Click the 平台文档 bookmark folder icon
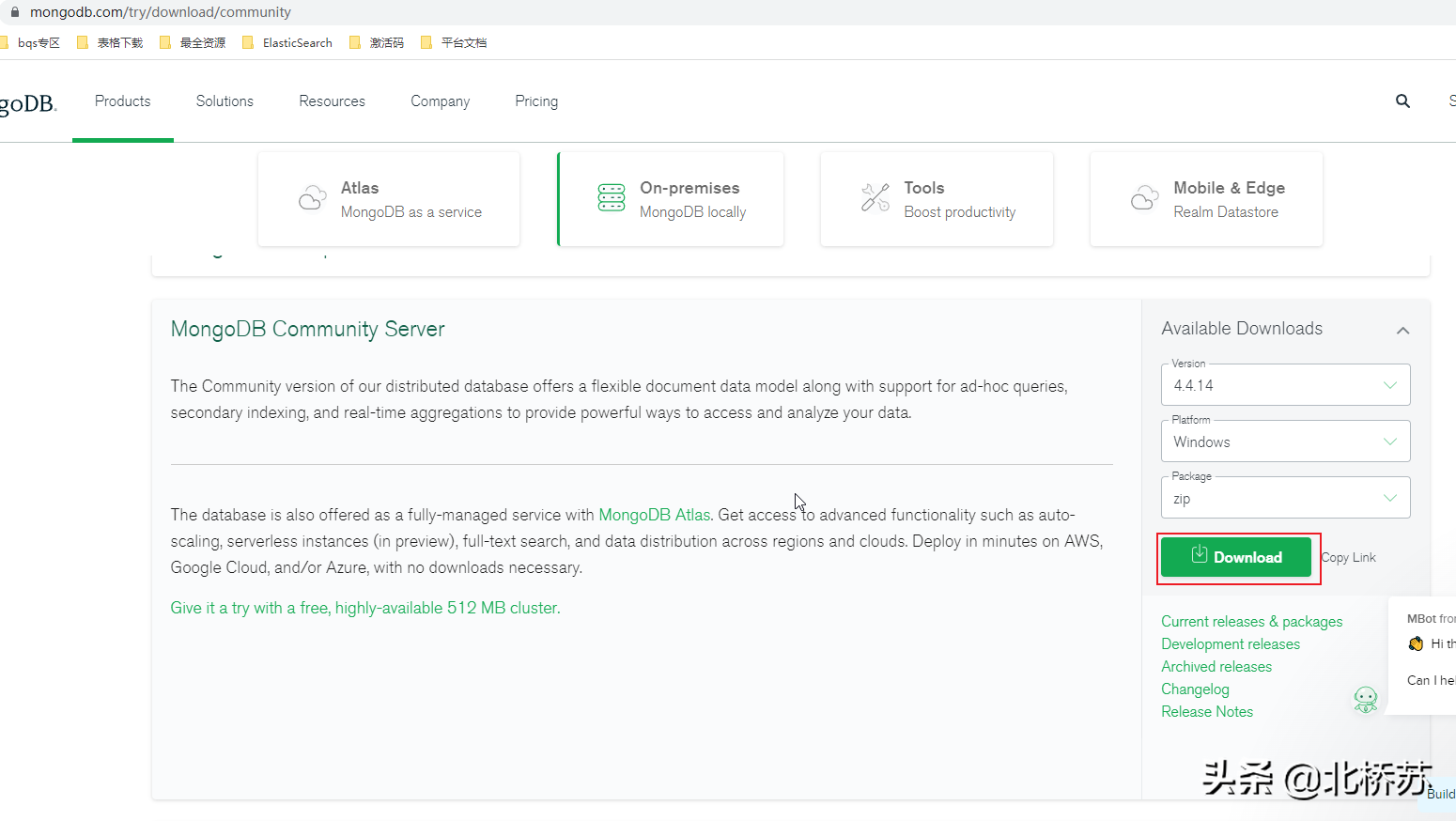Image resolution: width=1456 pixels, height=821 pixels. 427,42
